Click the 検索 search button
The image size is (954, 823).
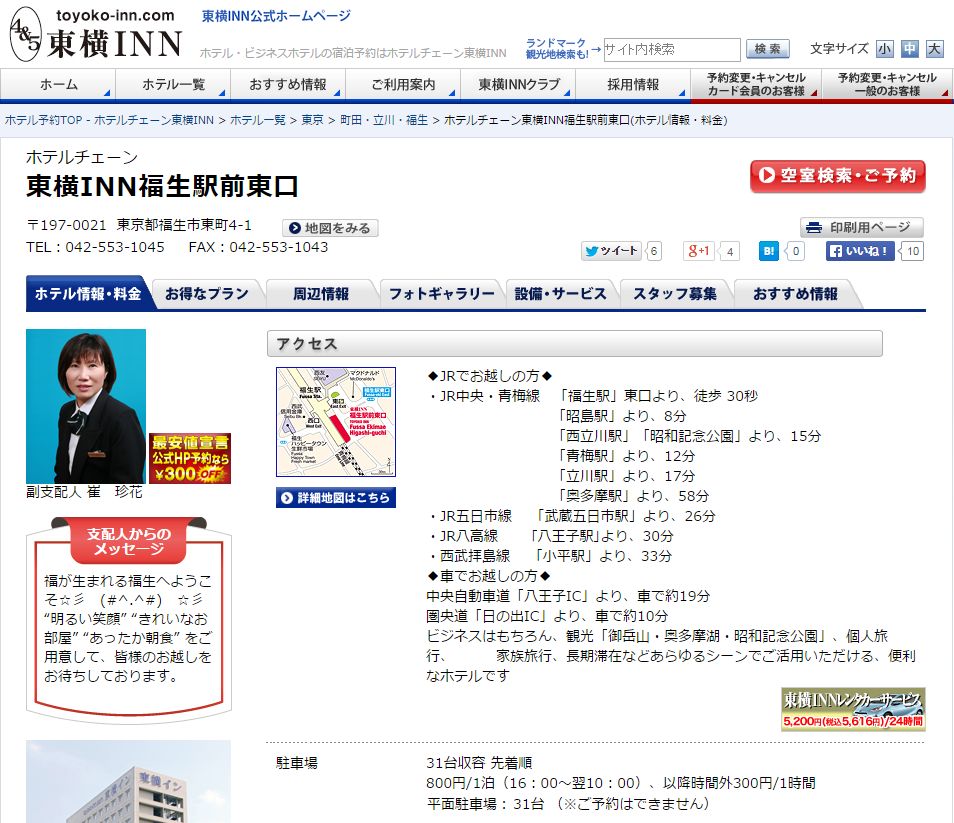767,49
